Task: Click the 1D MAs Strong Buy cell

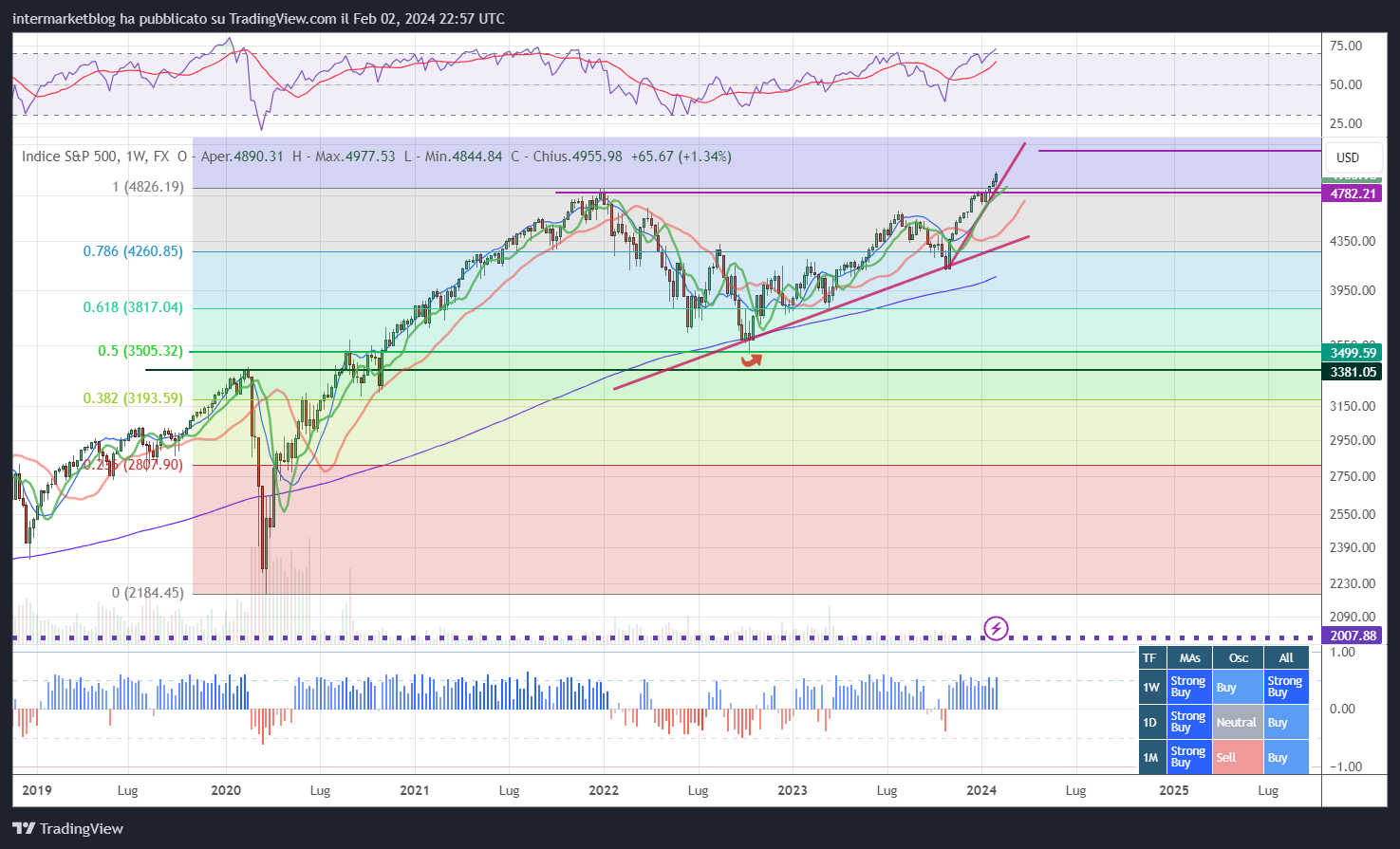Action: 1189,722
